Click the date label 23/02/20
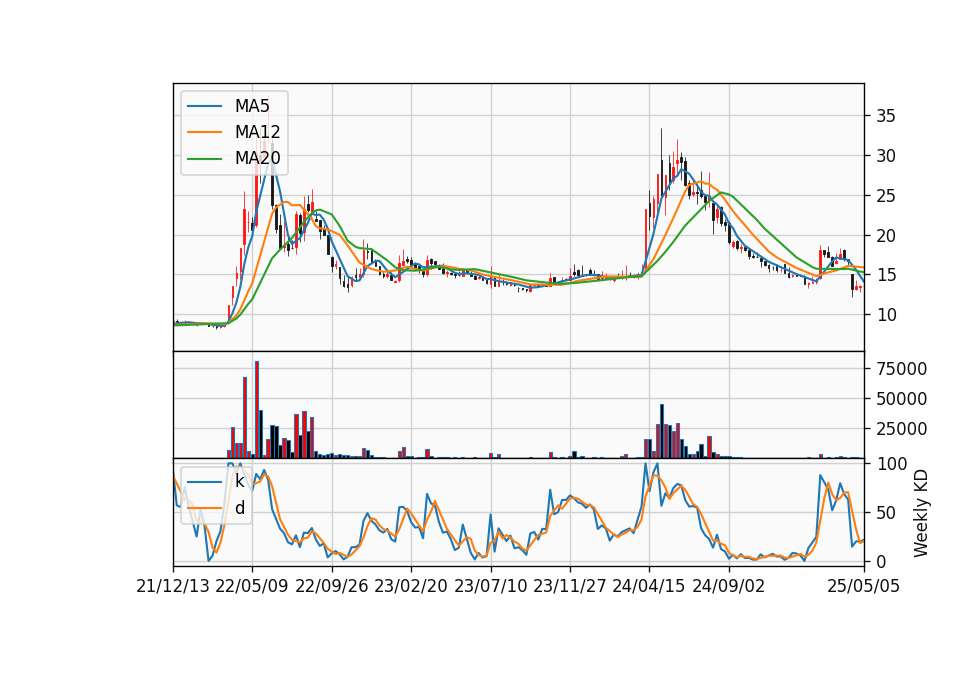 click(411, 586)
